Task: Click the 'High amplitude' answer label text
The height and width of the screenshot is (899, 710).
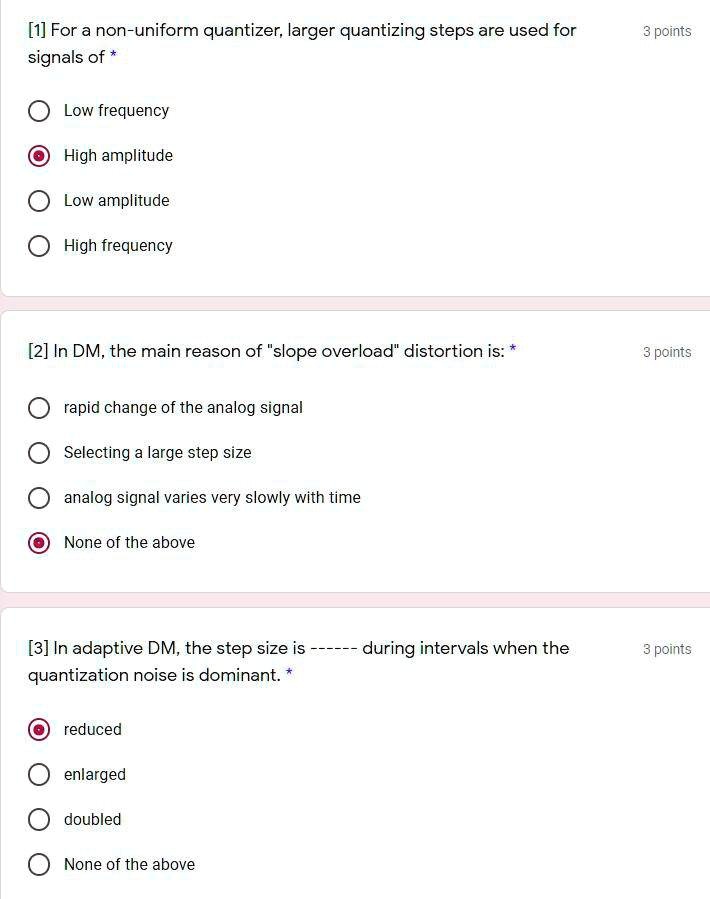Action: (x=118, y=156)
